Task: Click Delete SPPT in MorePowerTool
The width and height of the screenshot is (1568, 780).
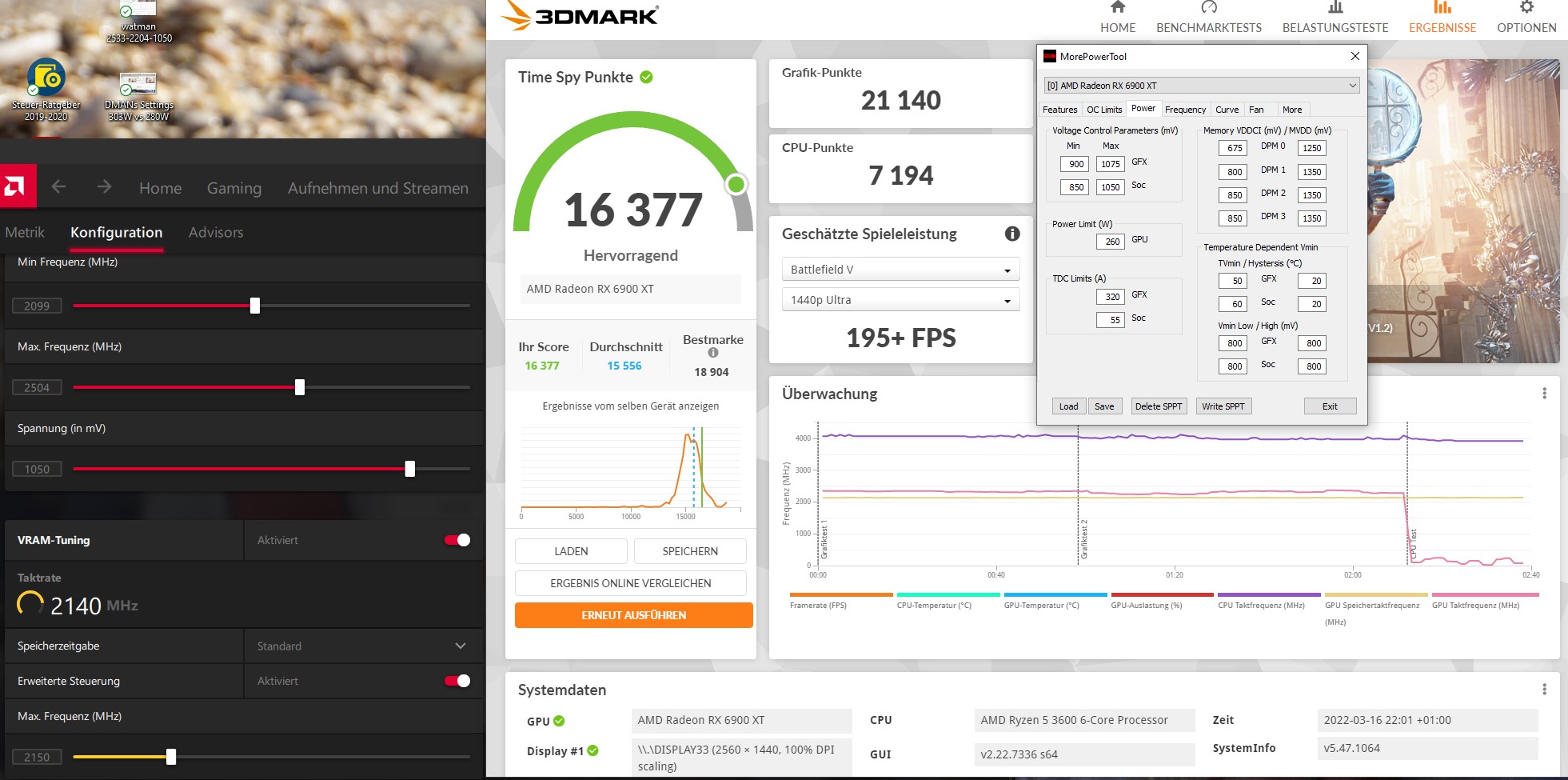Action: point(1158,406)
